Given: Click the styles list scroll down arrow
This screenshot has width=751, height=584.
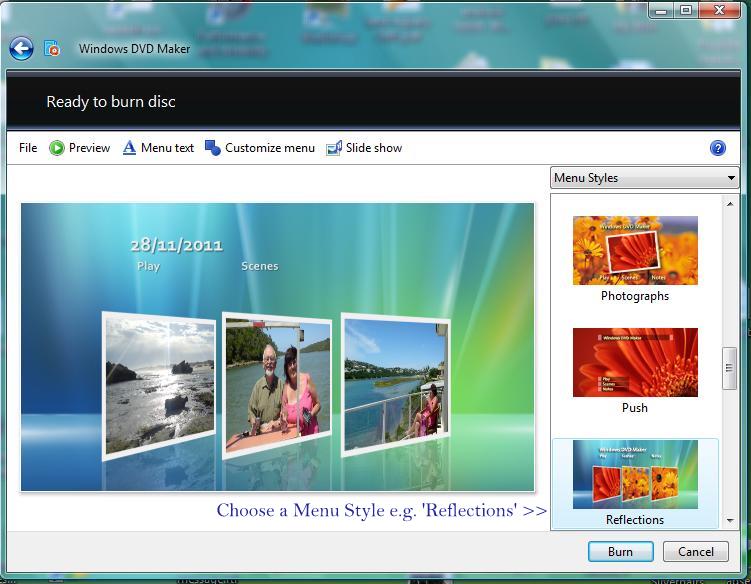Looking at the screenshot, I should coord(730,521).
